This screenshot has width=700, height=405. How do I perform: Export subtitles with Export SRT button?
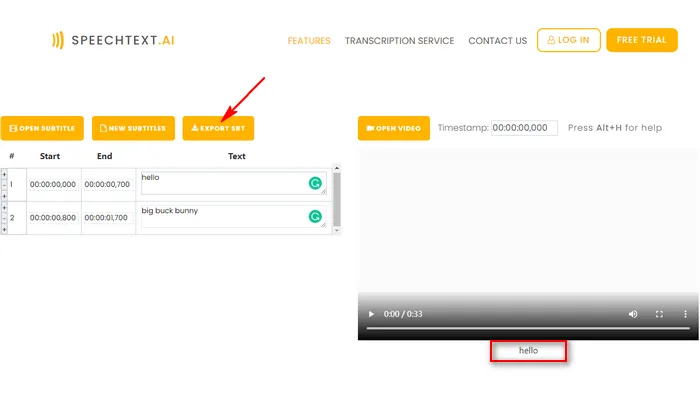[218, 128]
